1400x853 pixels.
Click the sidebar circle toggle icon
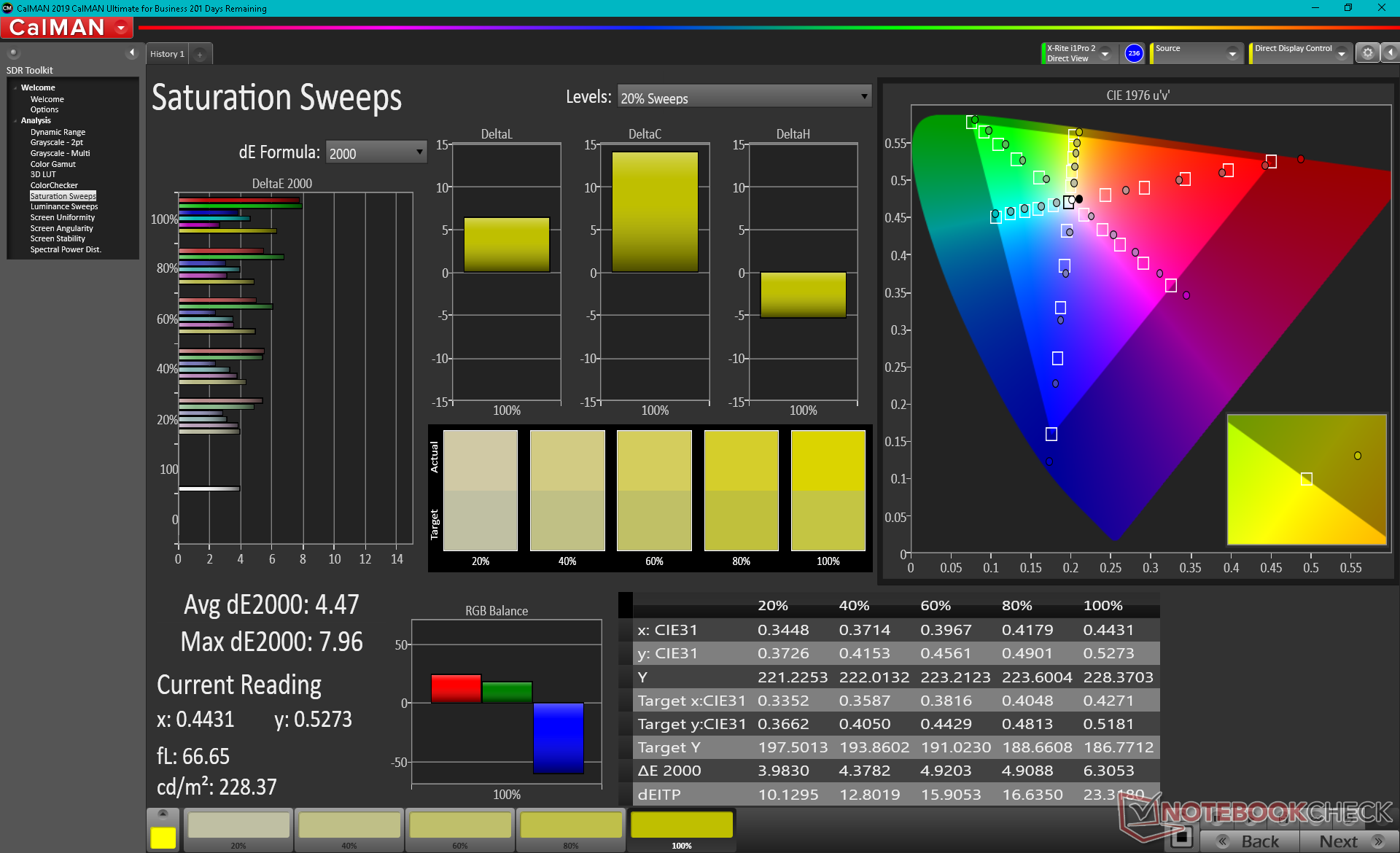coord(13,53)
